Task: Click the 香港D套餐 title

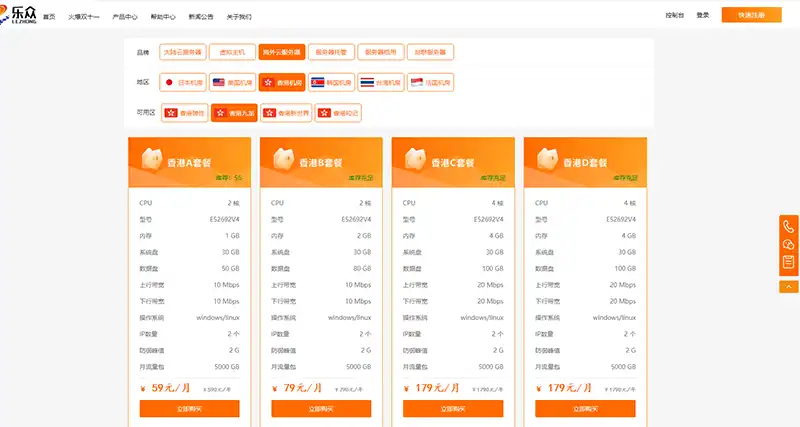Action: [x=585, y=163]
